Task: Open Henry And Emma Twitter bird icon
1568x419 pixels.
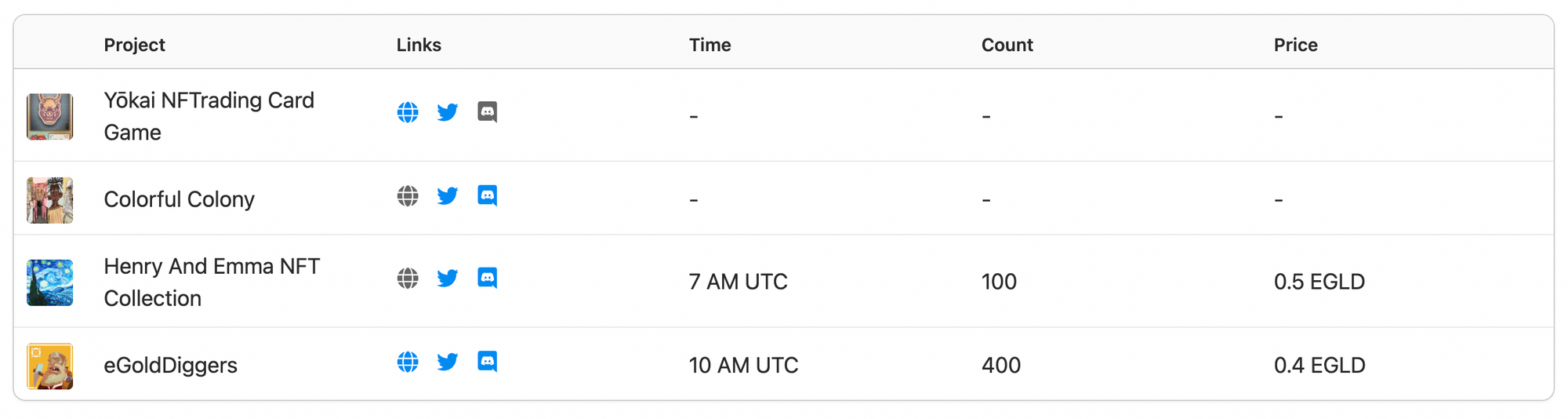Action: (448, 278)
